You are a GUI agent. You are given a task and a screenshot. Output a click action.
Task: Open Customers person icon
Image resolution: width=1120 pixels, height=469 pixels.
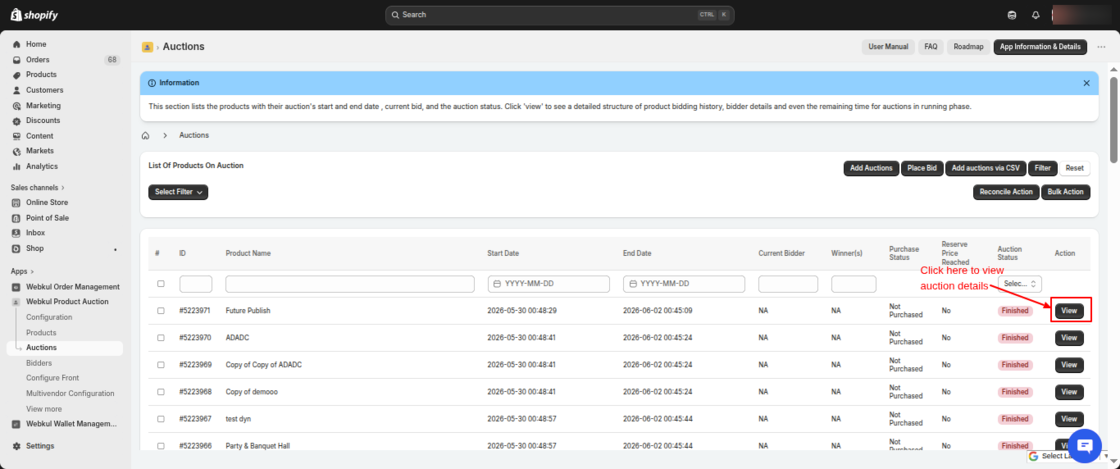click(x=16, y=91)
